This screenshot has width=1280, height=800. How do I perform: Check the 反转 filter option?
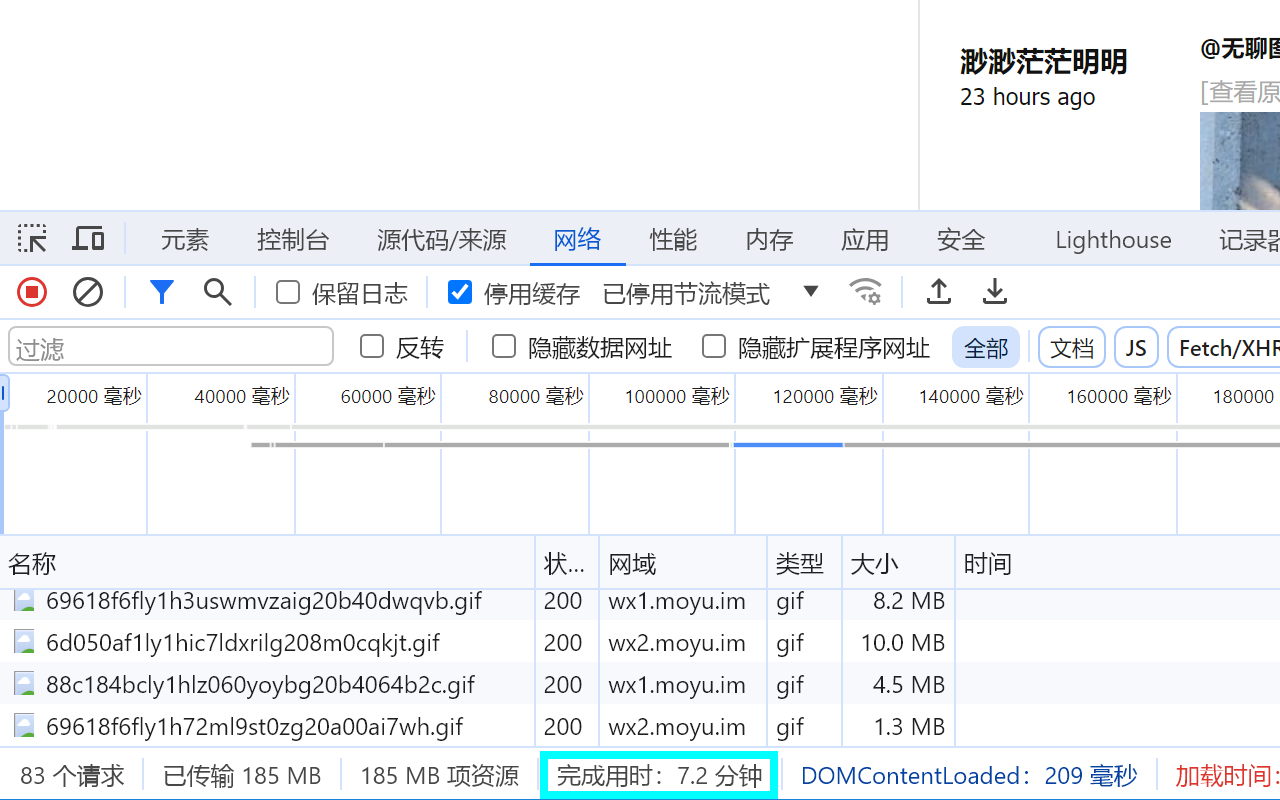[x=371, y=346]
